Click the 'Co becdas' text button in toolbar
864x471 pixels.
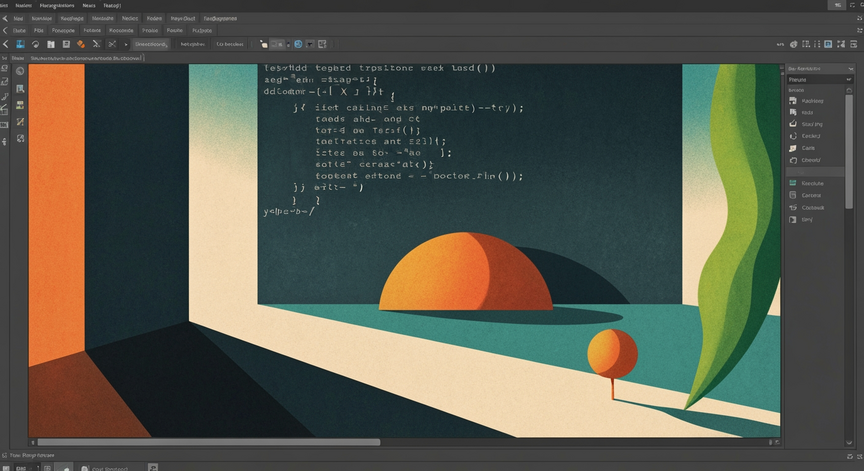230,44
